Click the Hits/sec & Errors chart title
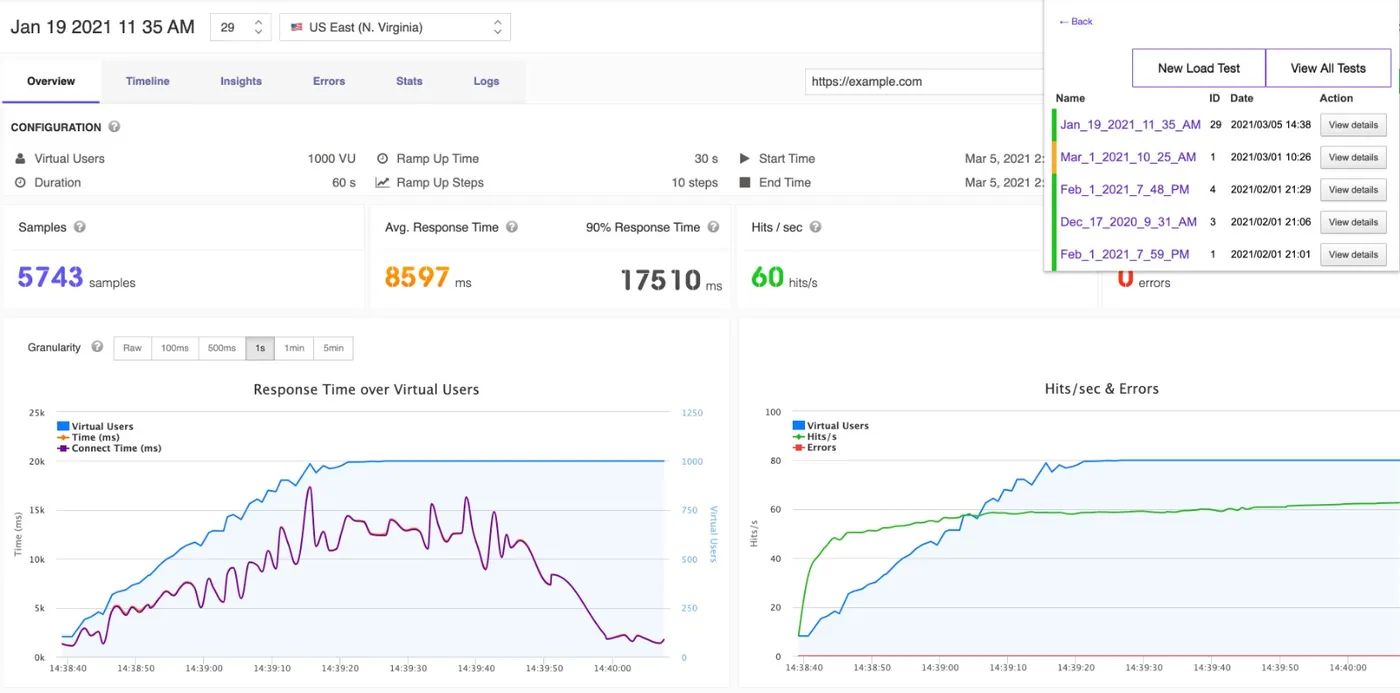The image size is (1400, 693). pyautogui.click(x=1101, y=388)
